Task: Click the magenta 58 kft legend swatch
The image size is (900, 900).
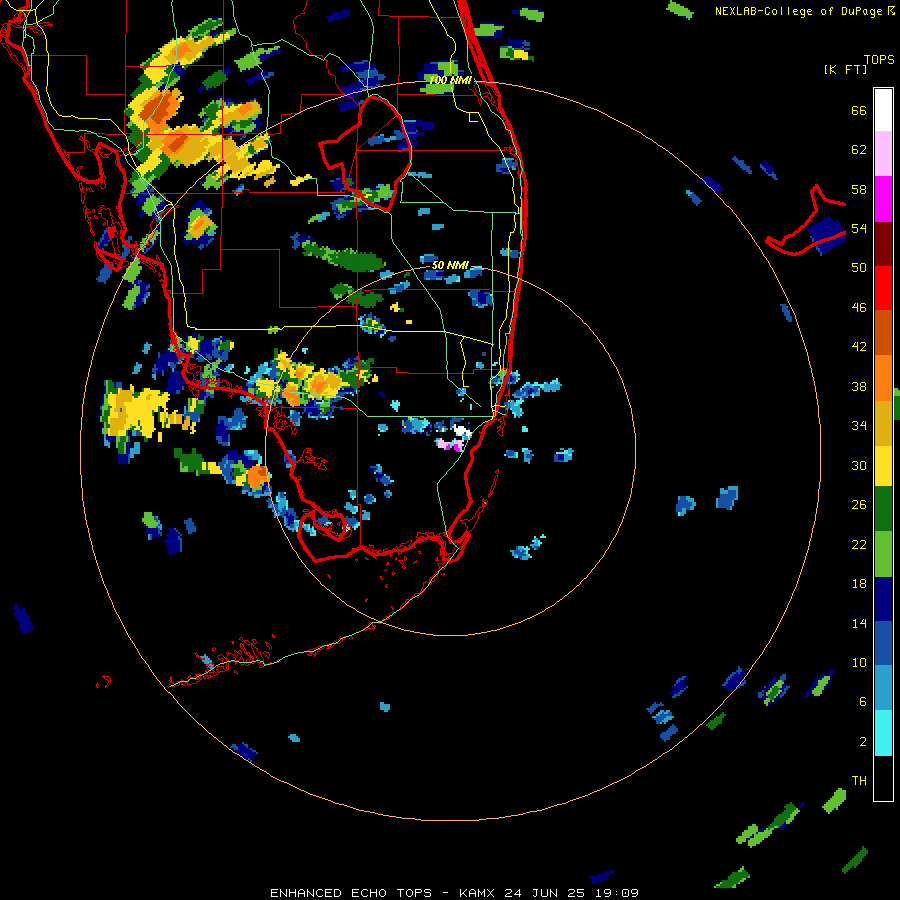Action: pos(883,199)
